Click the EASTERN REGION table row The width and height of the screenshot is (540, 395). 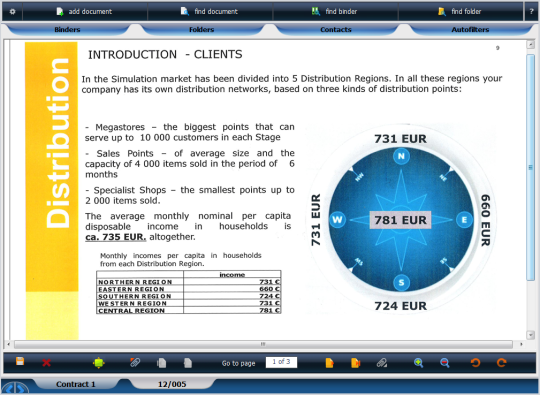(x=189, y=289)
